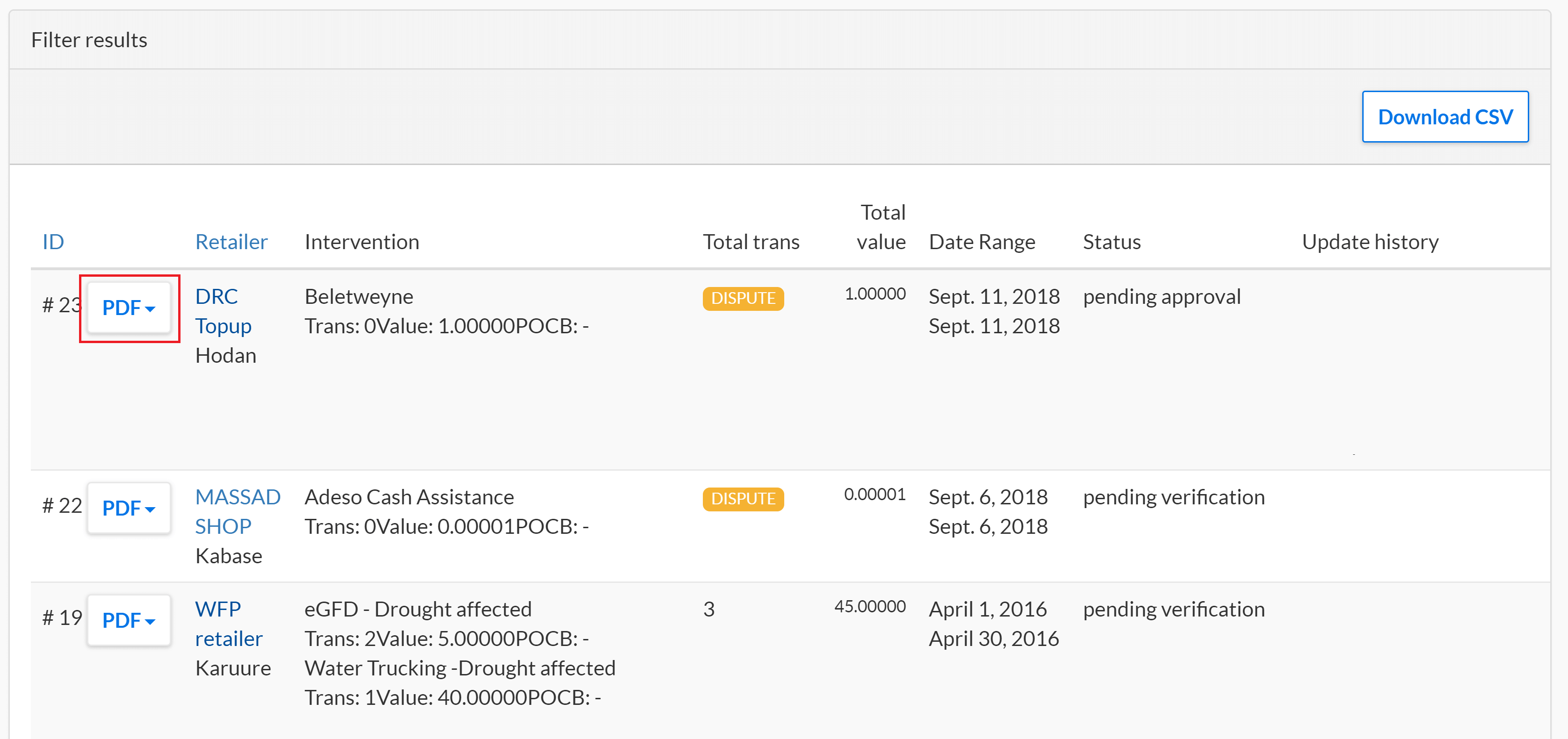Sort table by ID column header
The image size is (1568, 739).
(x=53, y=242)
